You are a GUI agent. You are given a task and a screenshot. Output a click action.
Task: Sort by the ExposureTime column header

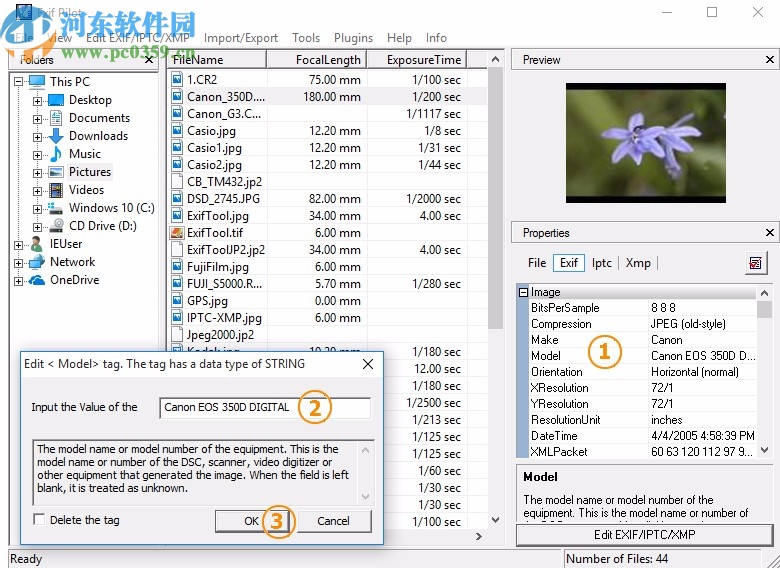[x=417, y=60]
